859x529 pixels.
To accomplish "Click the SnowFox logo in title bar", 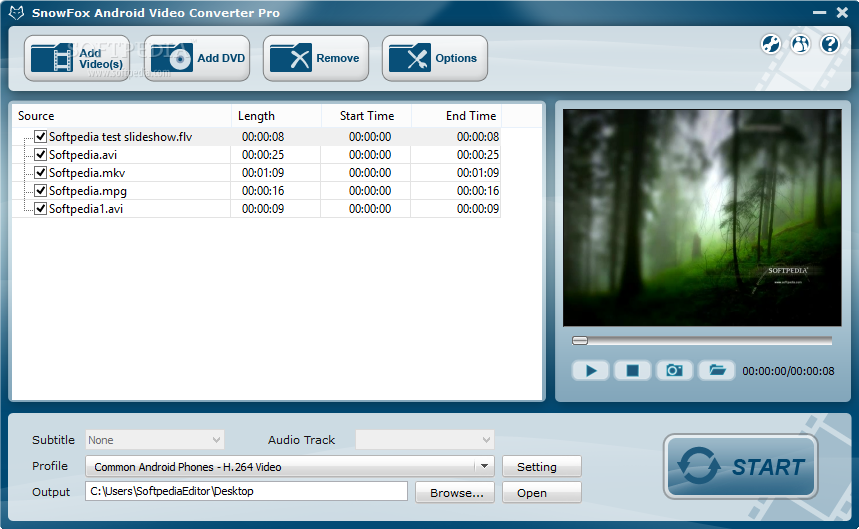I will click(x=16, y=13).
